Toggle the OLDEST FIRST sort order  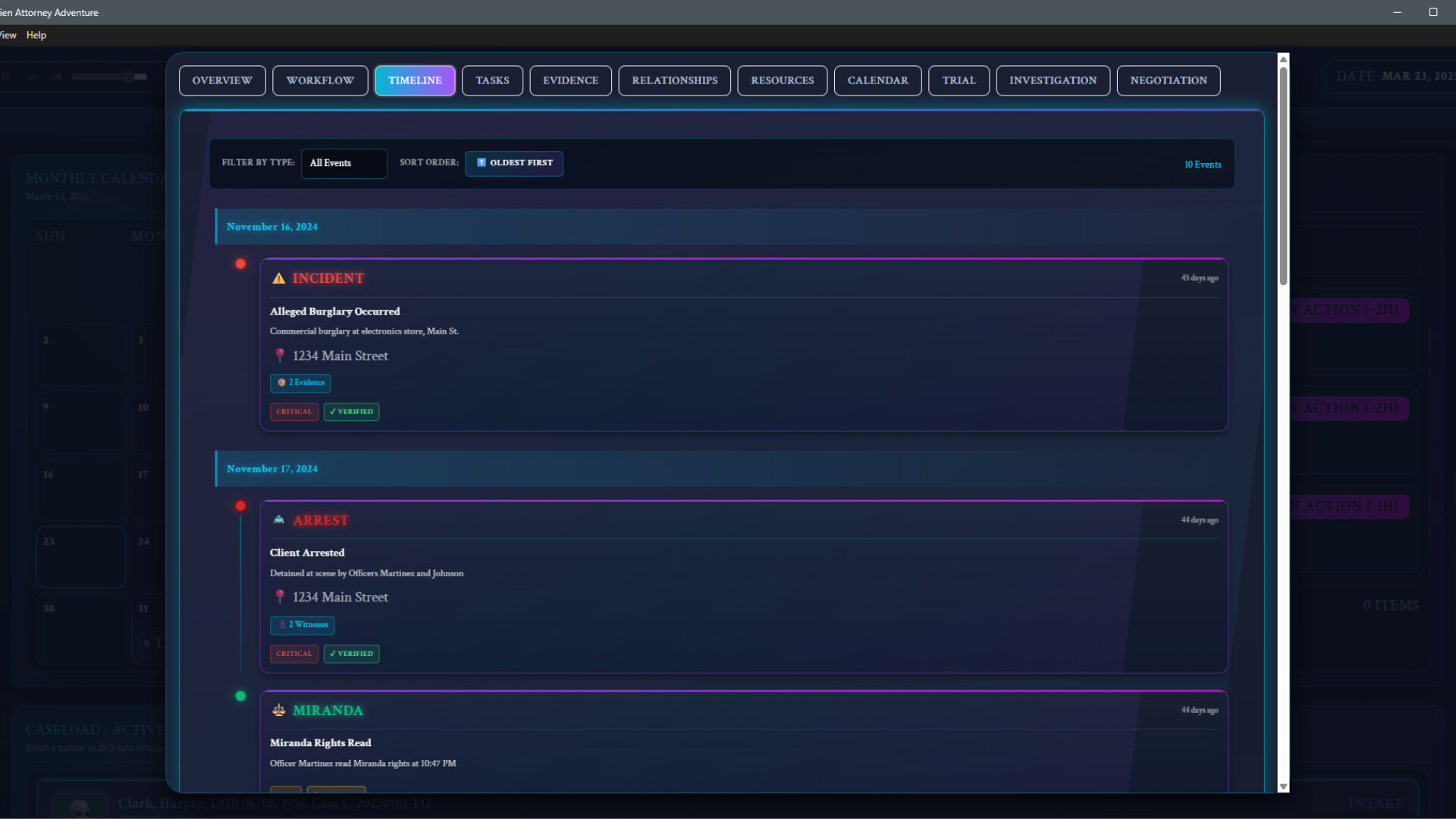pyautogui.click(x=514, y=163)
